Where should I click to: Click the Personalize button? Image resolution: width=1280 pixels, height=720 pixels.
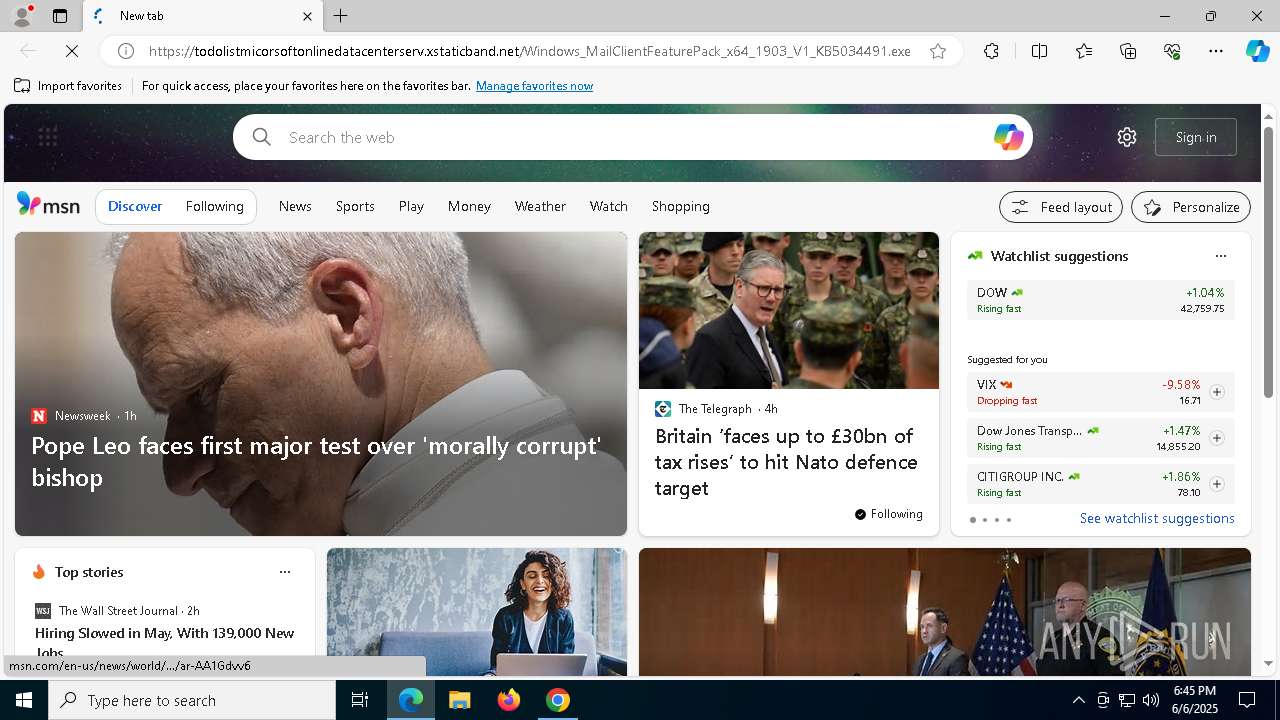(x=1191, y=207)
